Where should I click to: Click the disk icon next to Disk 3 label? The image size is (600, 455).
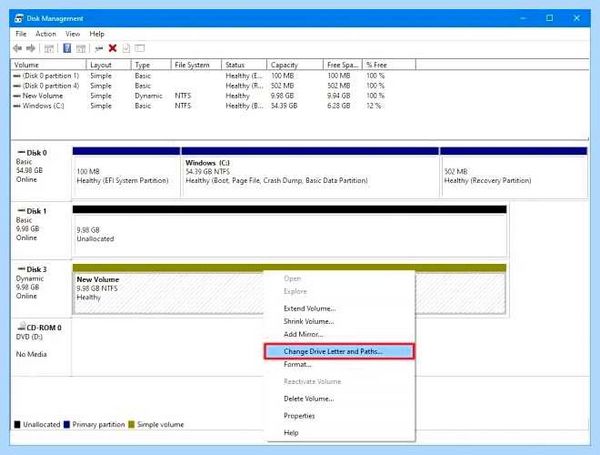pyautogui.click(x=21, y=269)
